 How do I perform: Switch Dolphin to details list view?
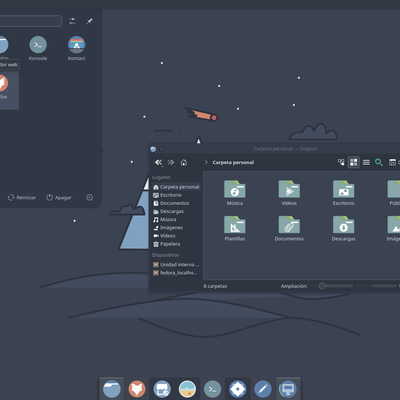(x=366, y=162)
